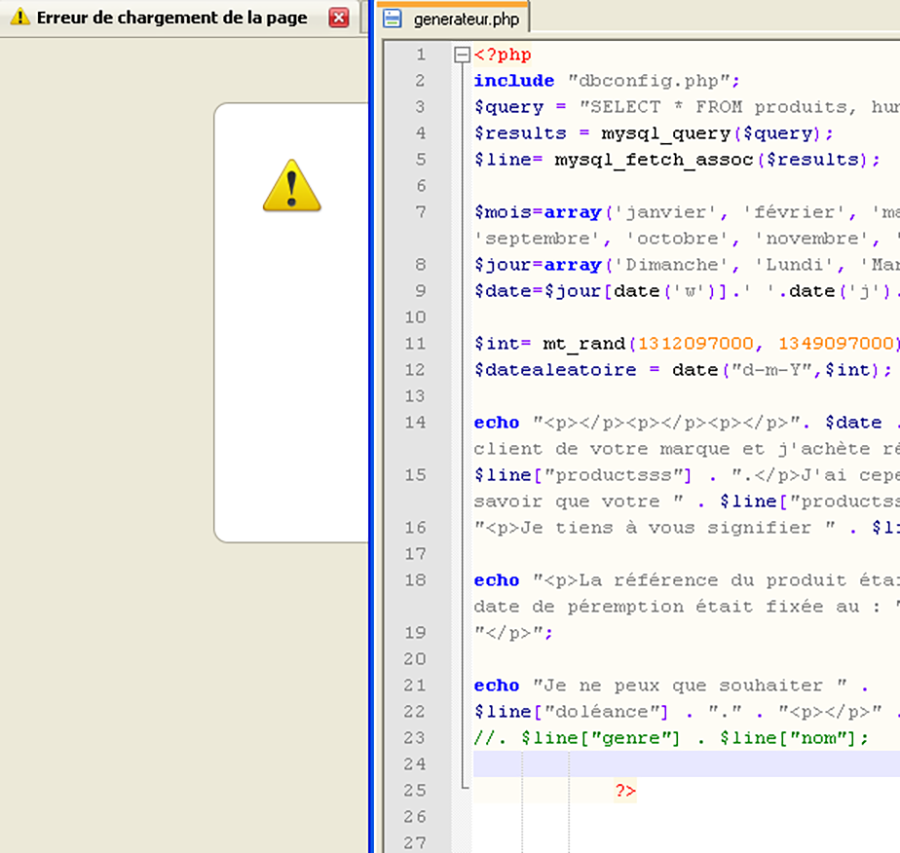900x853 pixels.
Task: Click 'mysql_query' in the code on line 4
Action: tap(666, 134)
